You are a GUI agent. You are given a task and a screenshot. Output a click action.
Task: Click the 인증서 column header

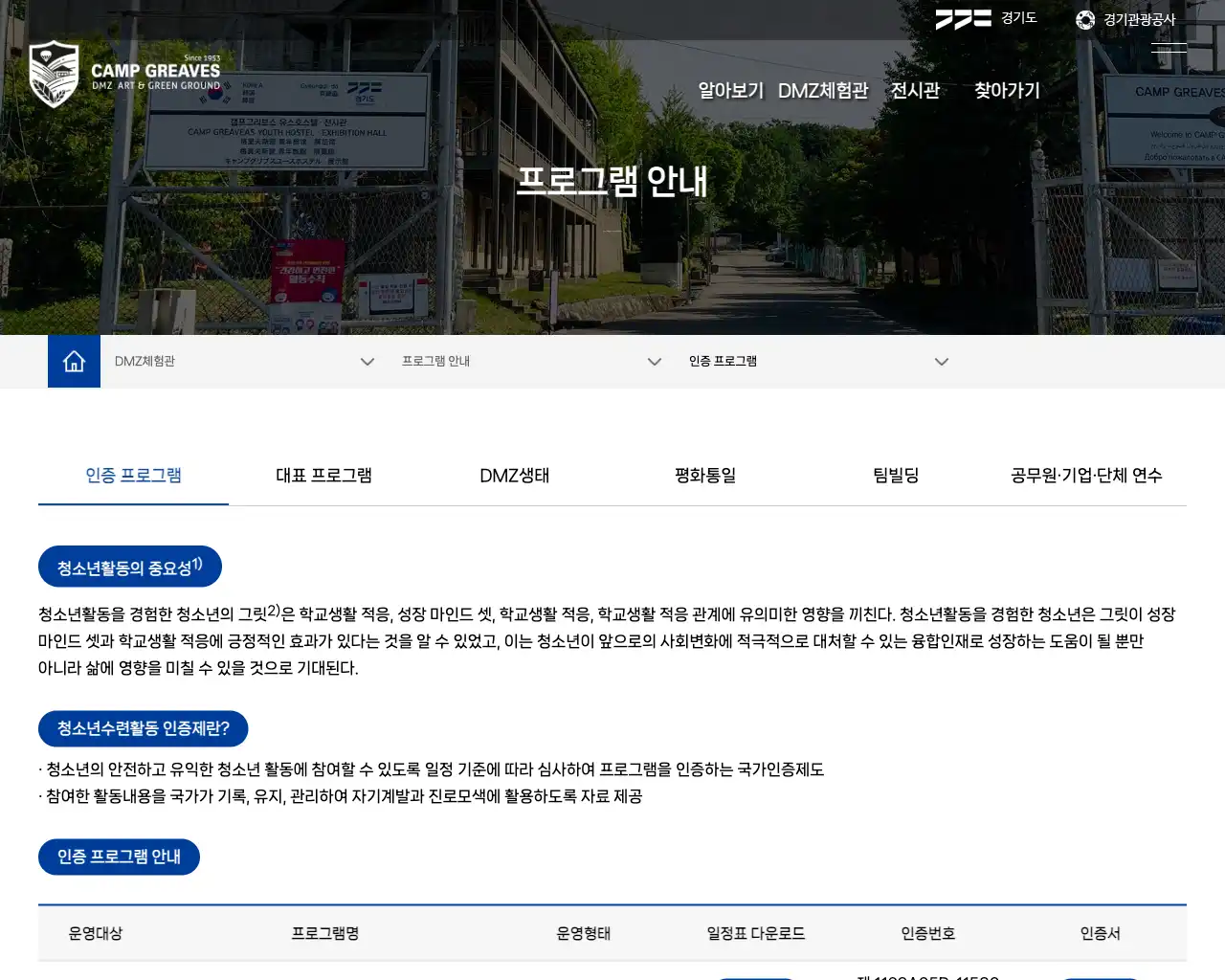[1101, 933]
